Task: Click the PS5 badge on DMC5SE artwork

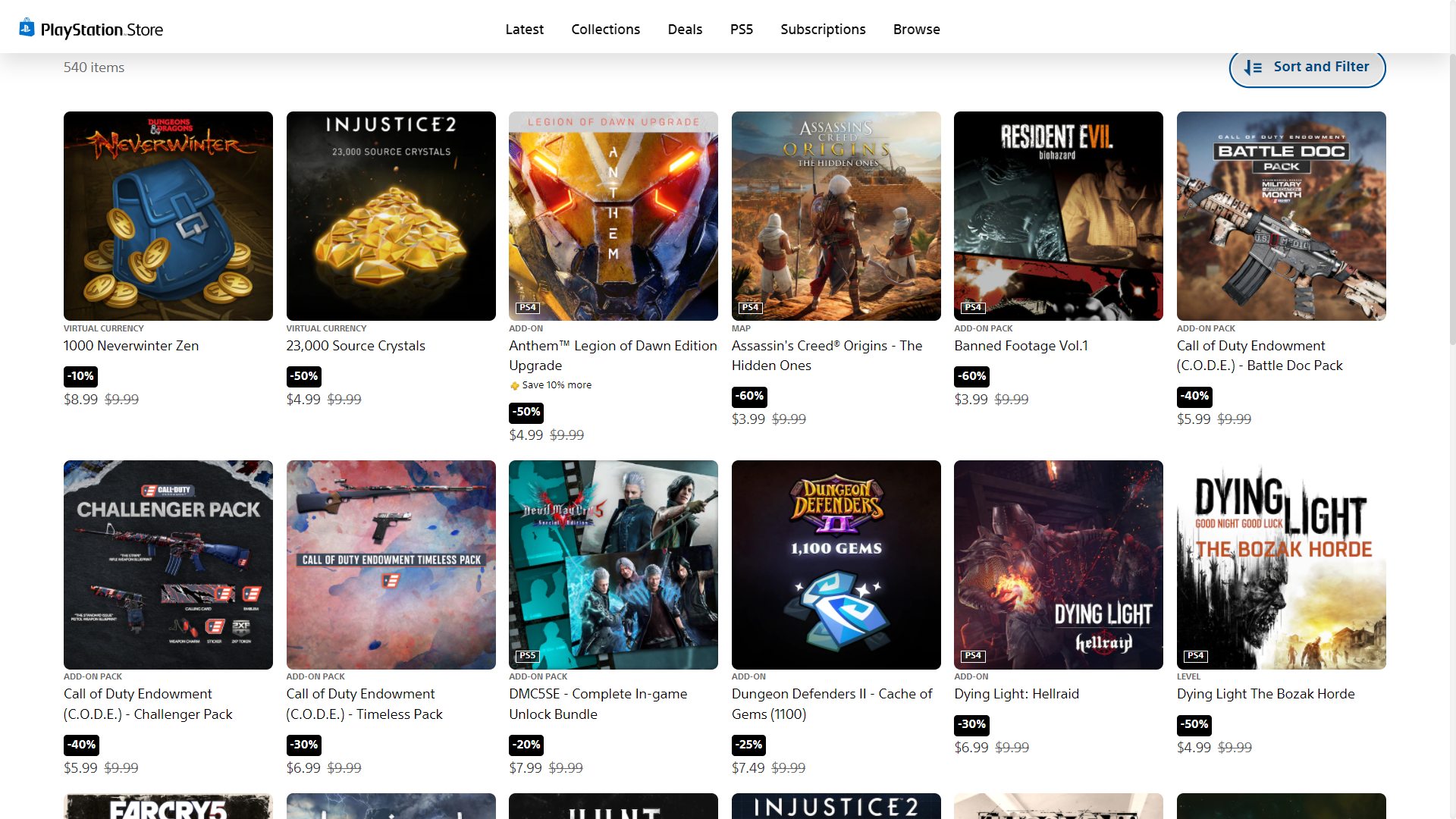Action: [x=527, y=655]
